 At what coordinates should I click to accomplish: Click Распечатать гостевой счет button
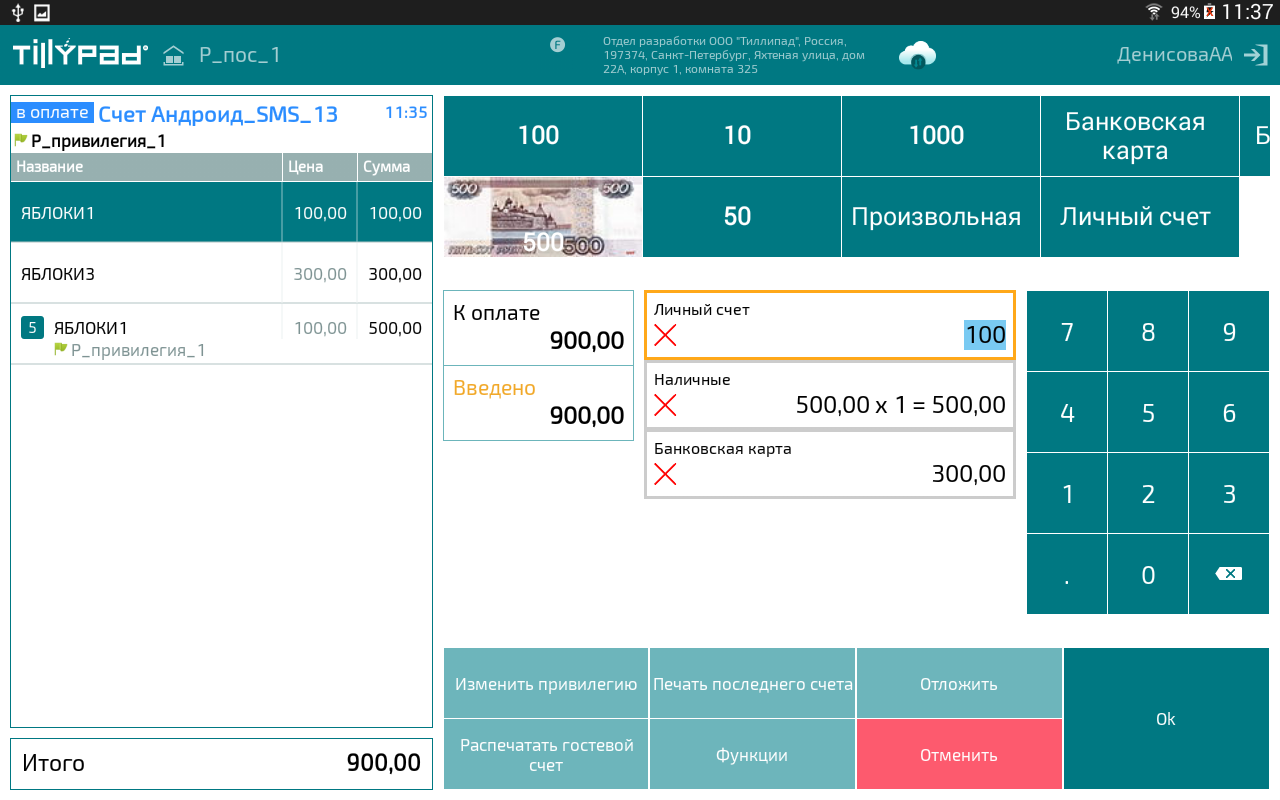(x=546, y=755)
